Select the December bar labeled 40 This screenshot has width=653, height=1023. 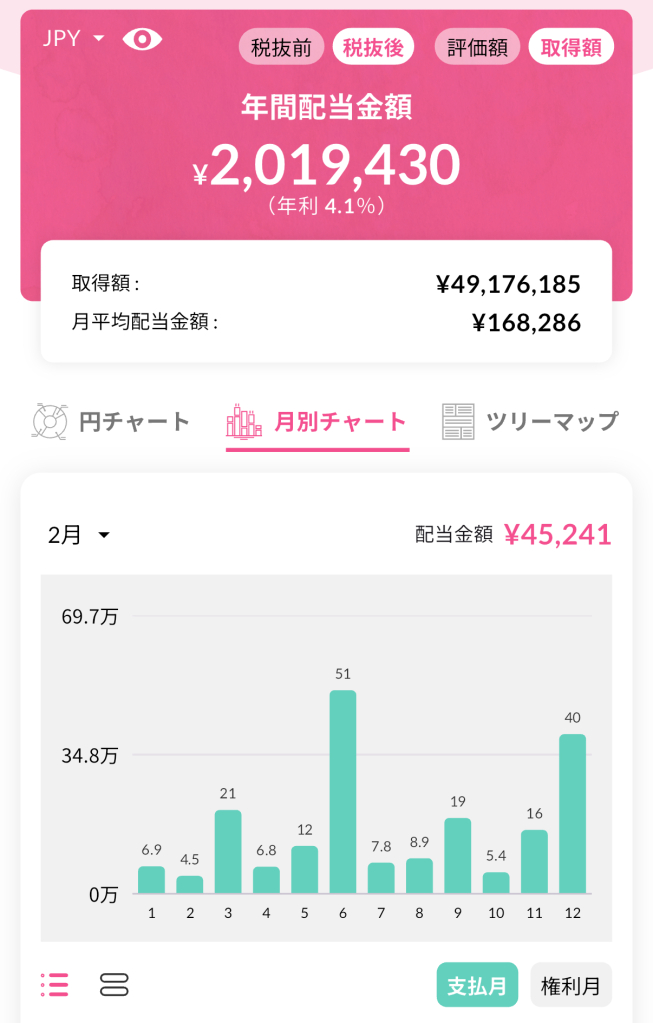coord(573,814)
